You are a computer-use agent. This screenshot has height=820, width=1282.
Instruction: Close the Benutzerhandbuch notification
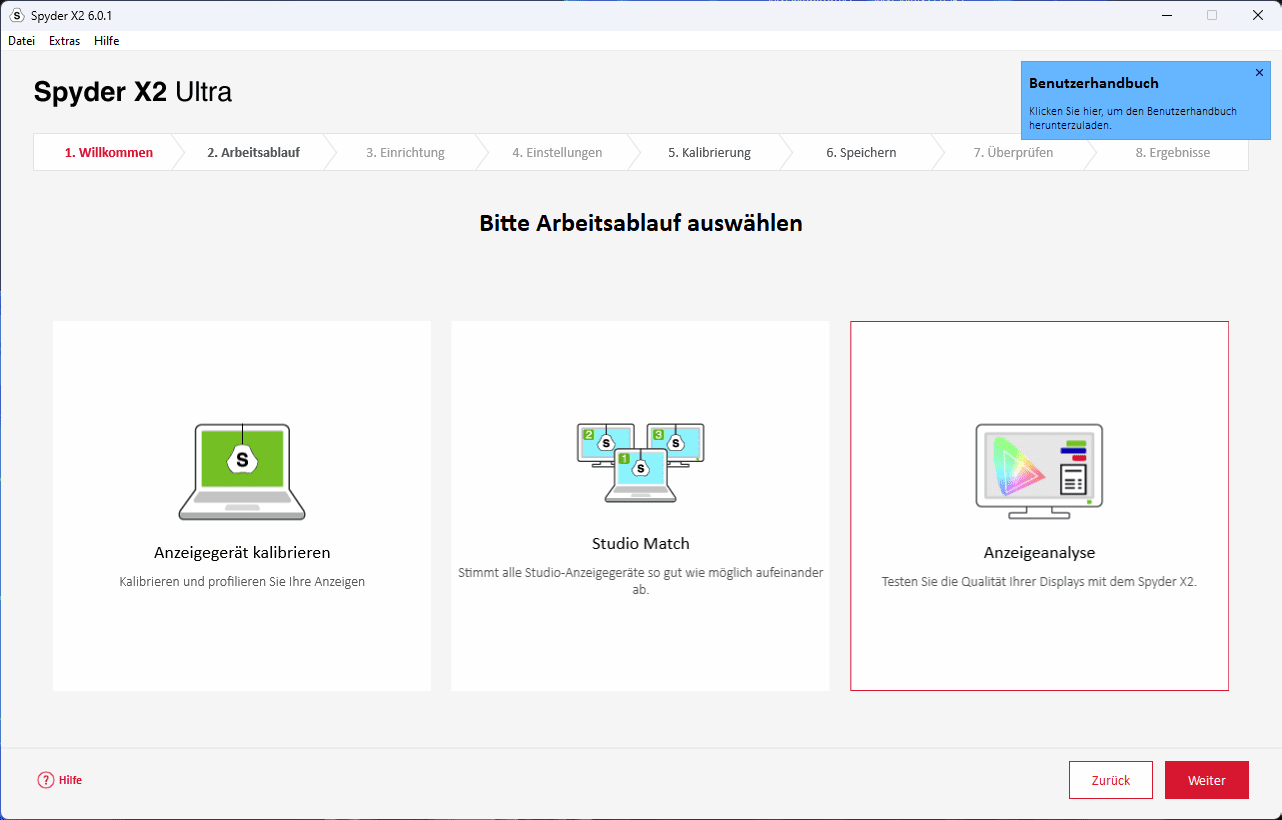click(1259, 73)
